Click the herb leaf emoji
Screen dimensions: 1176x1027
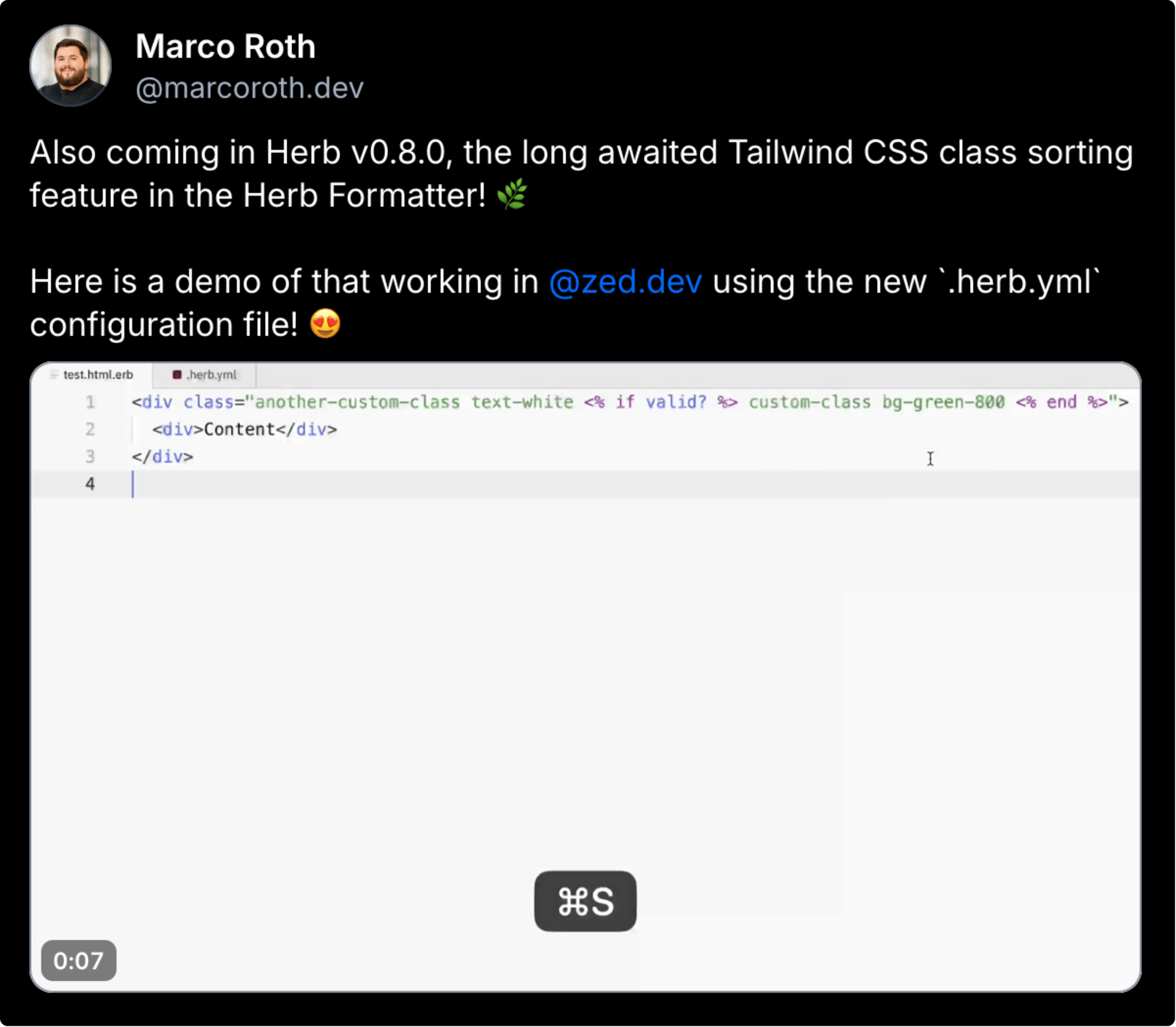[511, 195]
